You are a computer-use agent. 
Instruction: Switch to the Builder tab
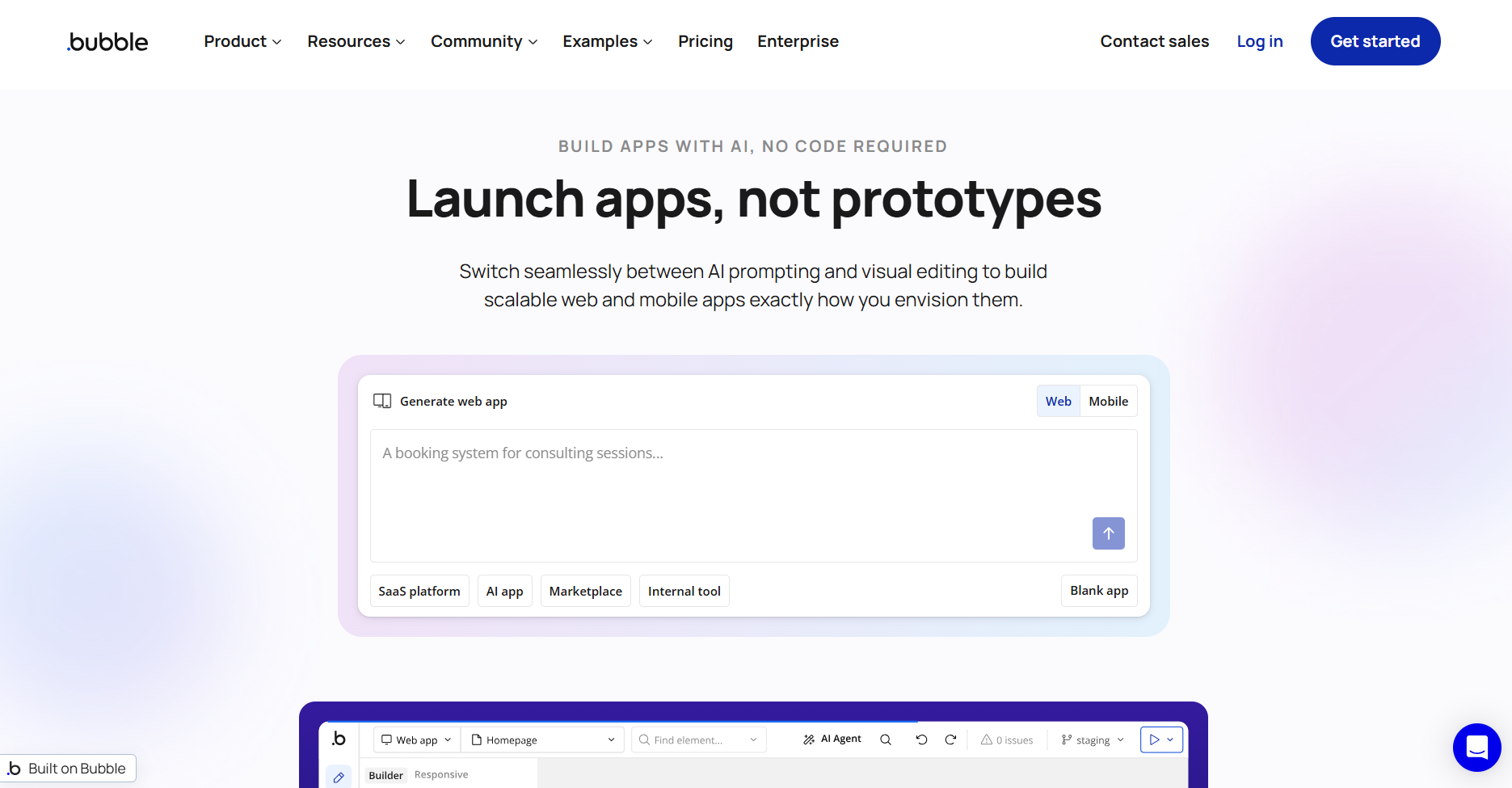[385, 775]
